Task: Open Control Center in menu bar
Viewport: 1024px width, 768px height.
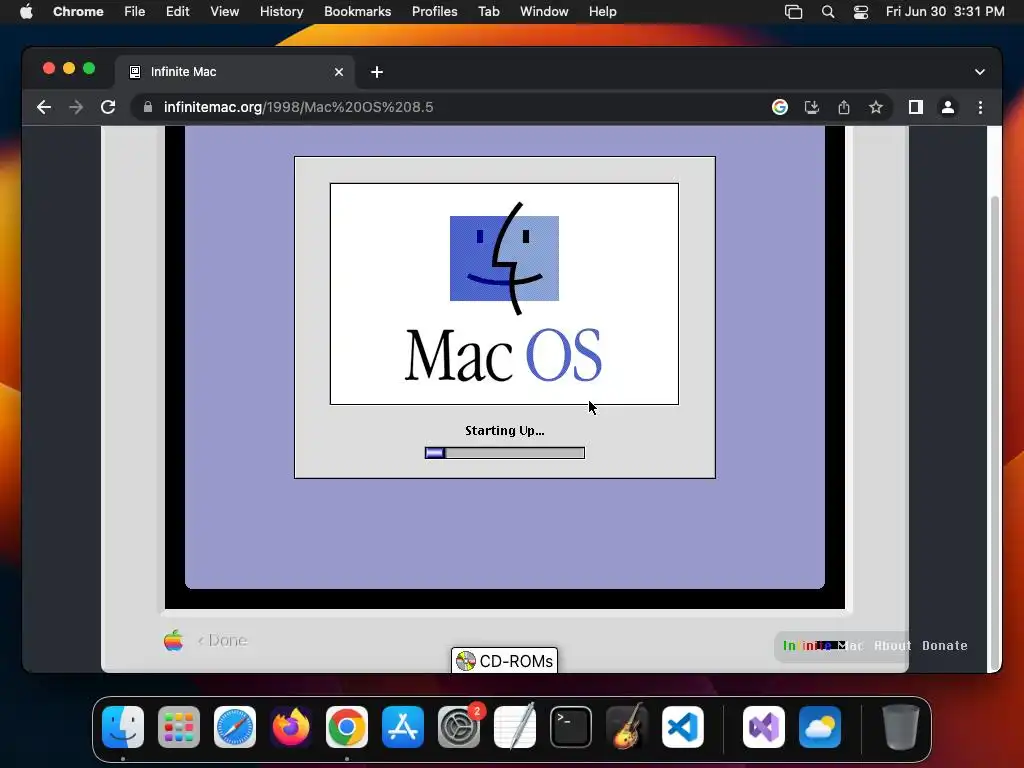Action: [861, 12]
